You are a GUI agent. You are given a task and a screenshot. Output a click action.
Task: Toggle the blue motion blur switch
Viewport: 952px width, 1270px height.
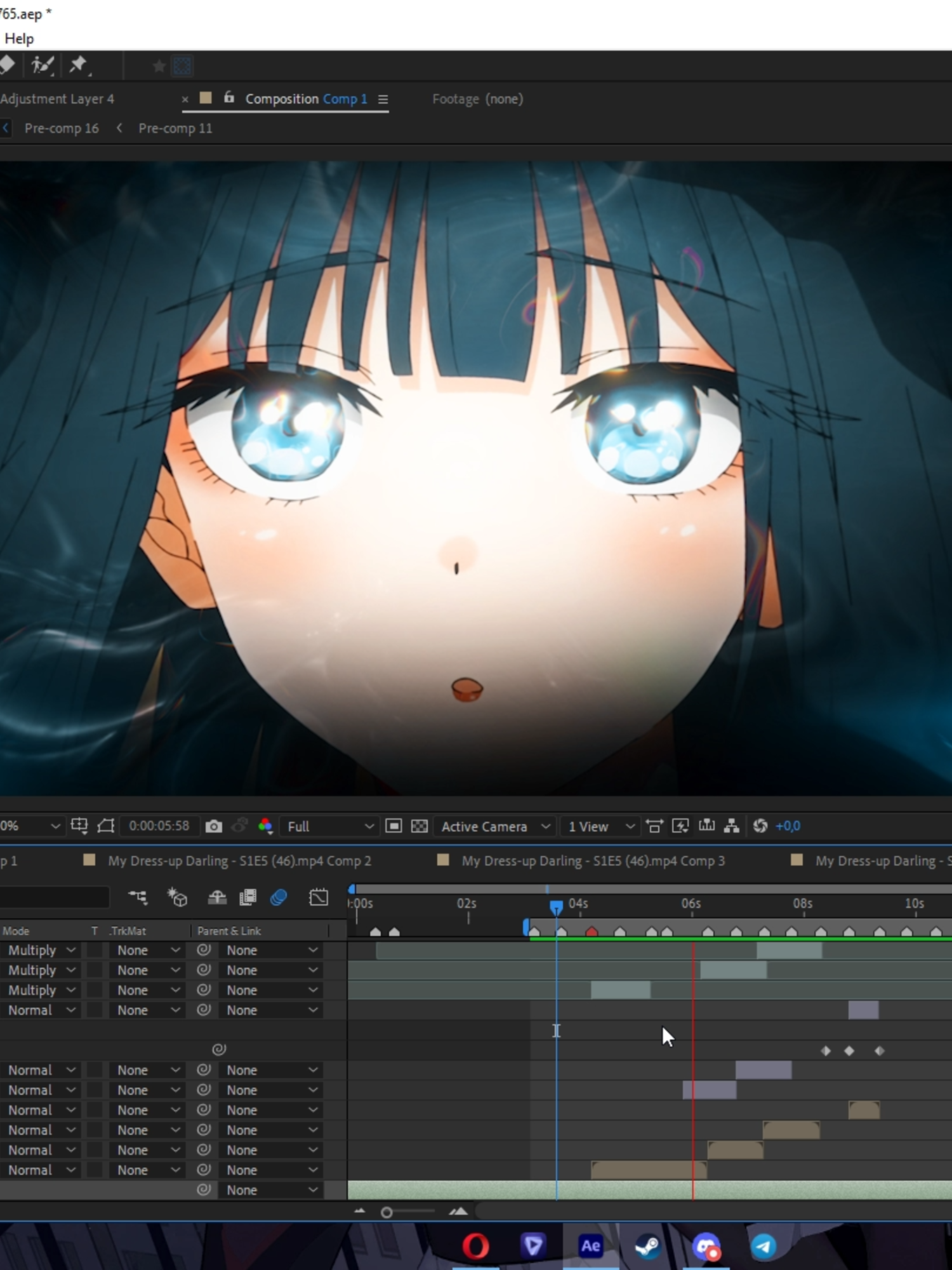(x=279, y=897)
